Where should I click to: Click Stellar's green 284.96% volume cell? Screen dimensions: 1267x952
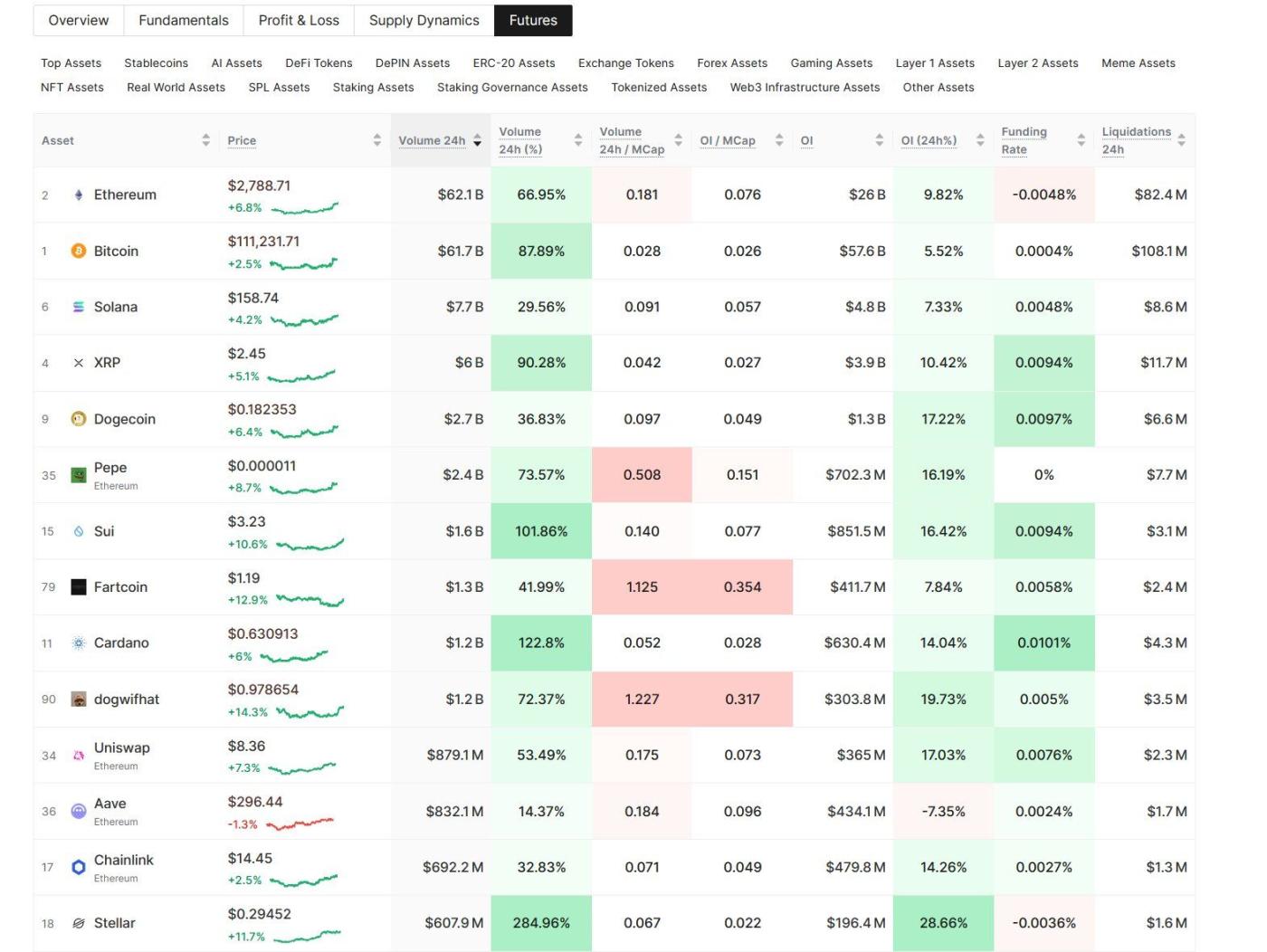point(540,922)
